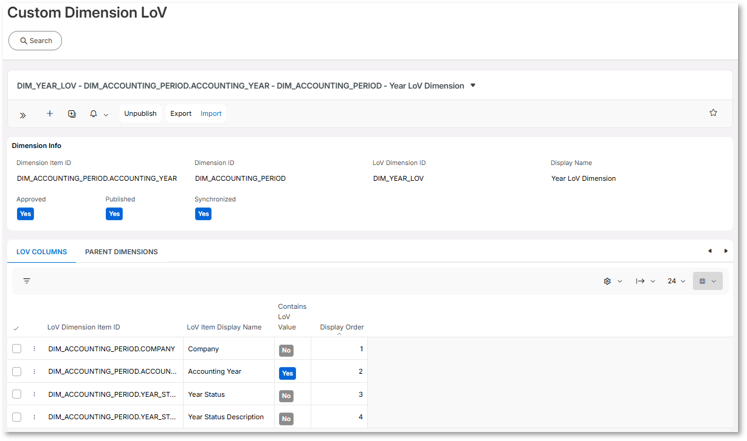
Task: Toggle the No badge in Year Status row
Action: tap(286, 396)
